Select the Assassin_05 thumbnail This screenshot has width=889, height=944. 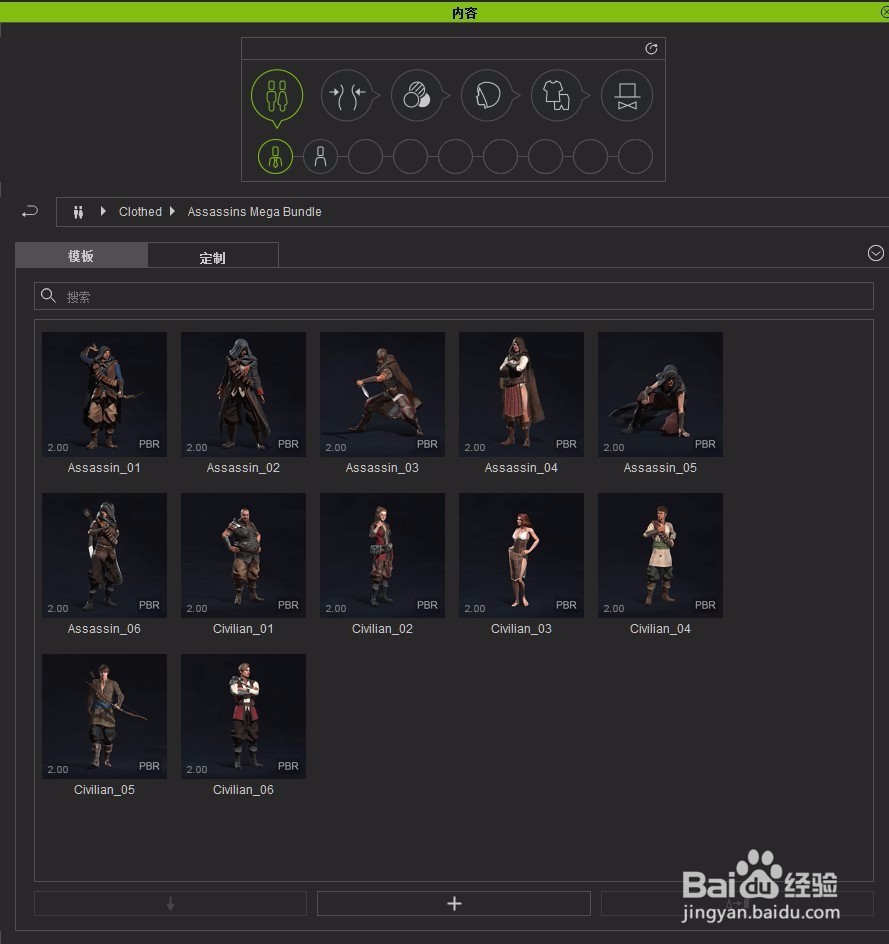(660, 394)
